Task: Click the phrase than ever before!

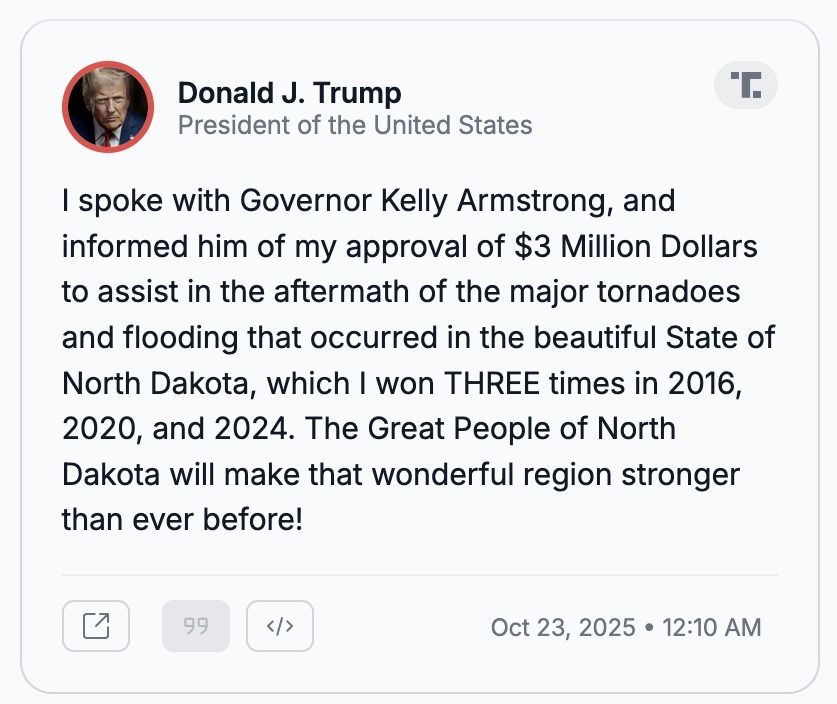Action: [x=181, y=519]
